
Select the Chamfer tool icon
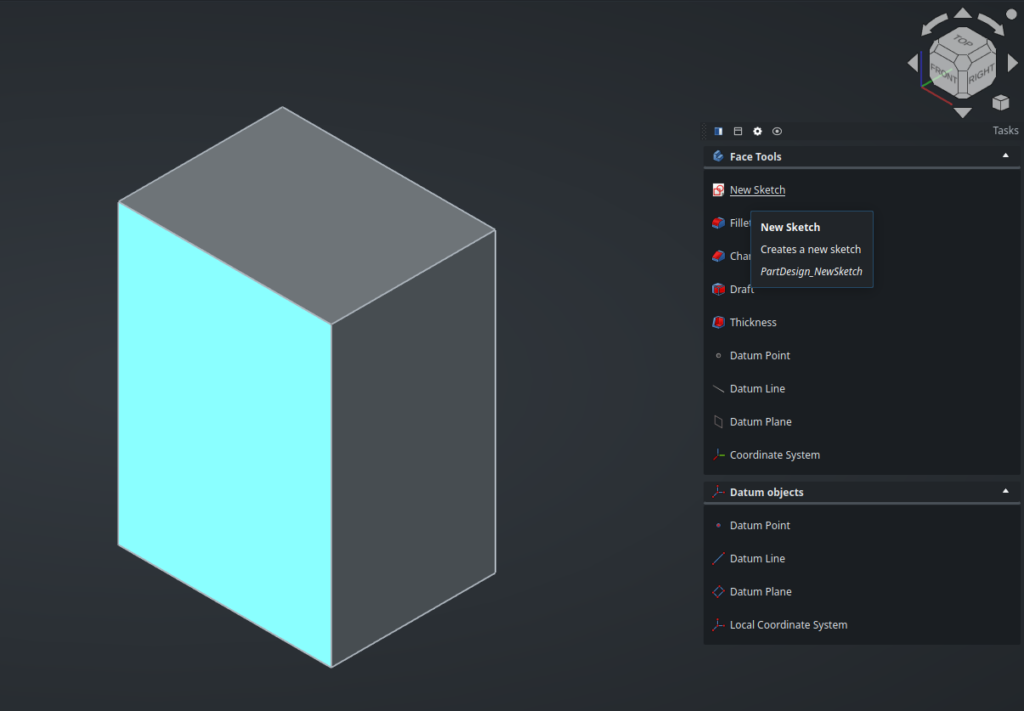tap(718, 256)
